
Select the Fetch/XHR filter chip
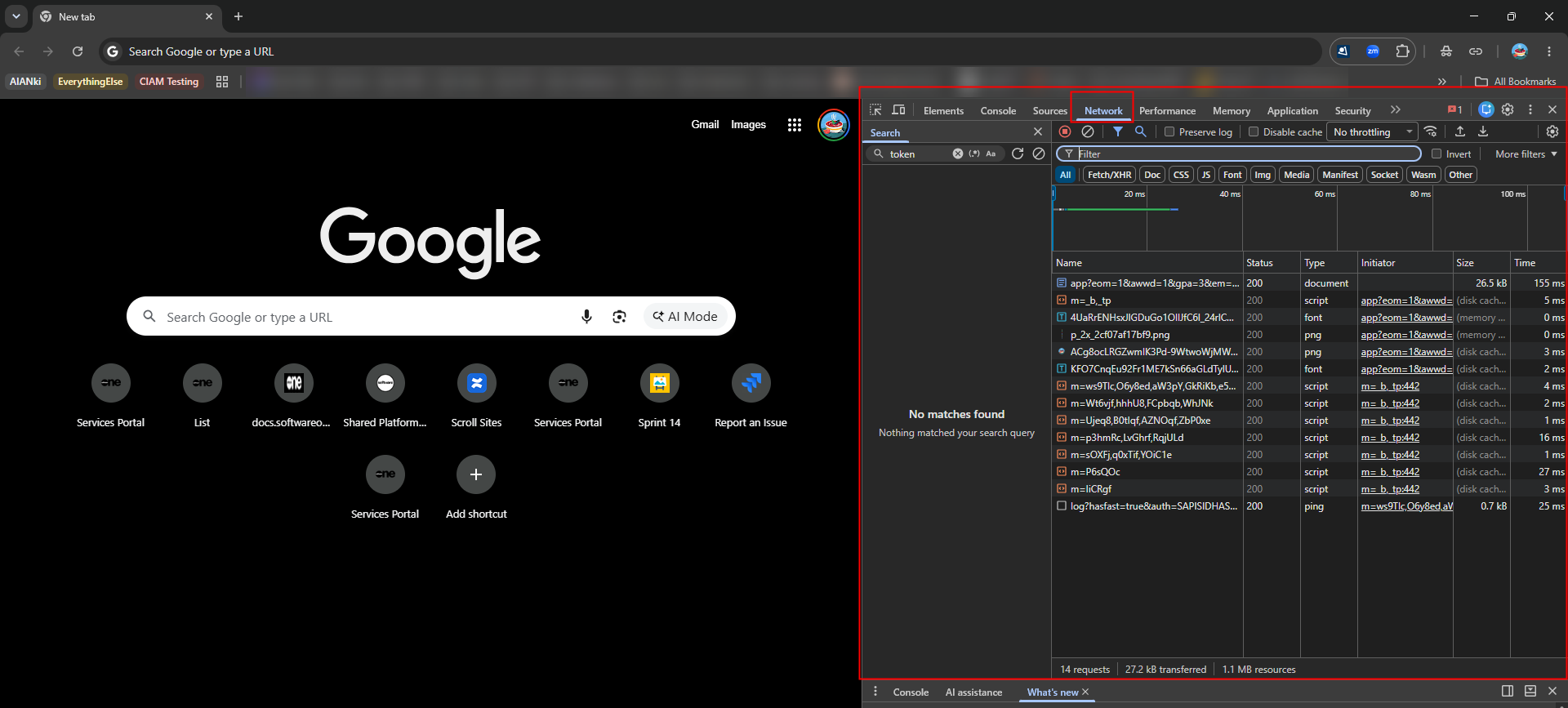1109,175
